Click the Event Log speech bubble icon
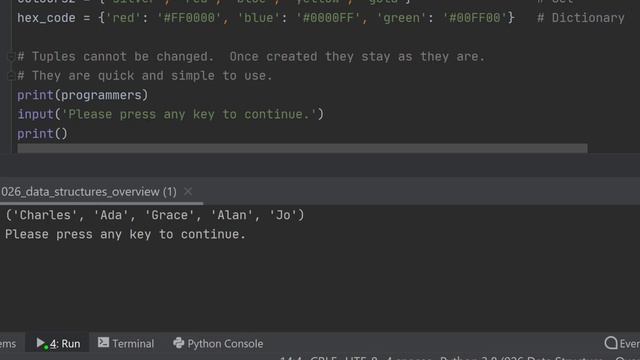 coord(611,343)
